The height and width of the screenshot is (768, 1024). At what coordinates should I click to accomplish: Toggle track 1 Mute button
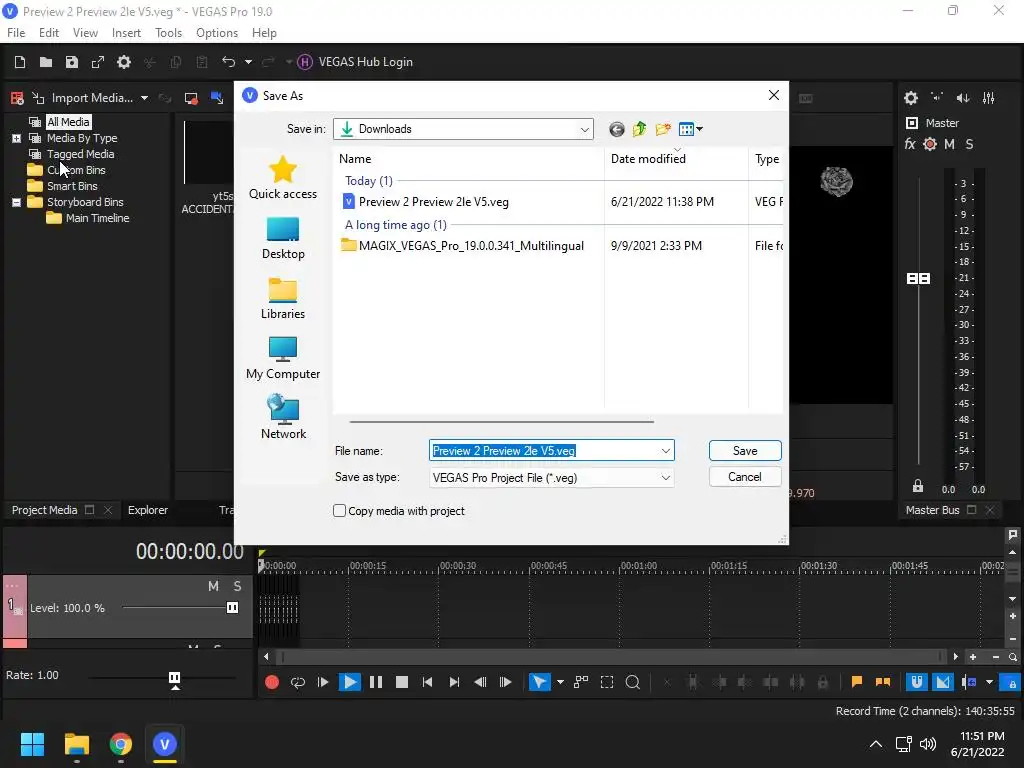coord(213,586)
